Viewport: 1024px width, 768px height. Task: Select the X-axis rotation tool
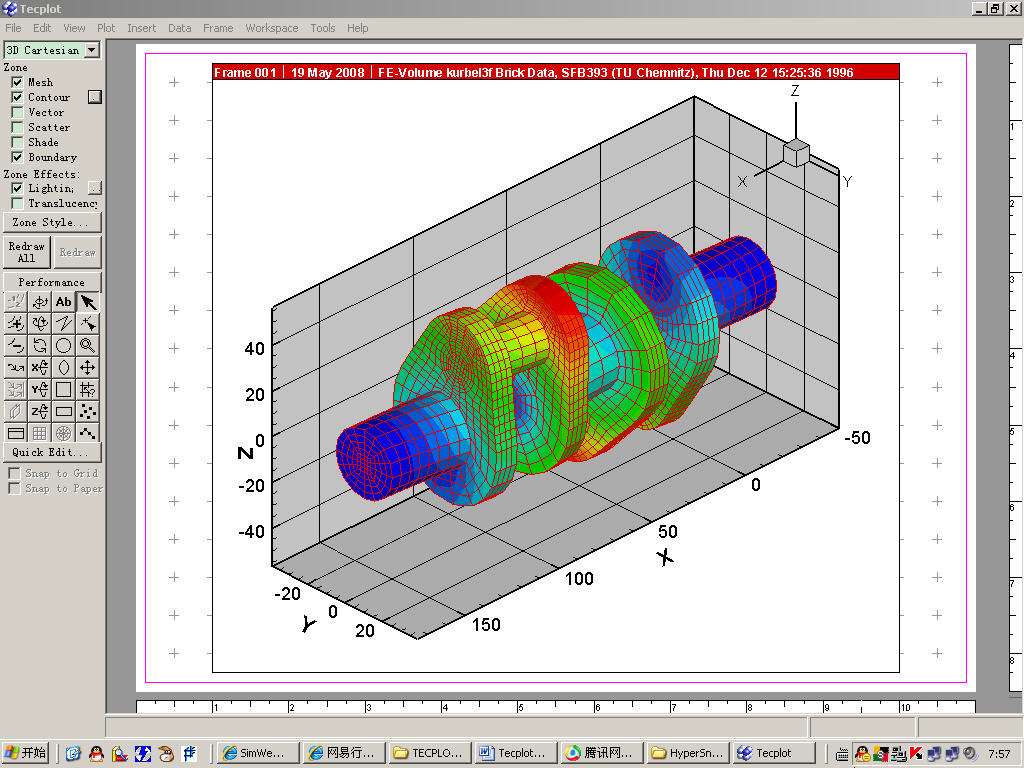pyautogui.click(x=38, y=367)
